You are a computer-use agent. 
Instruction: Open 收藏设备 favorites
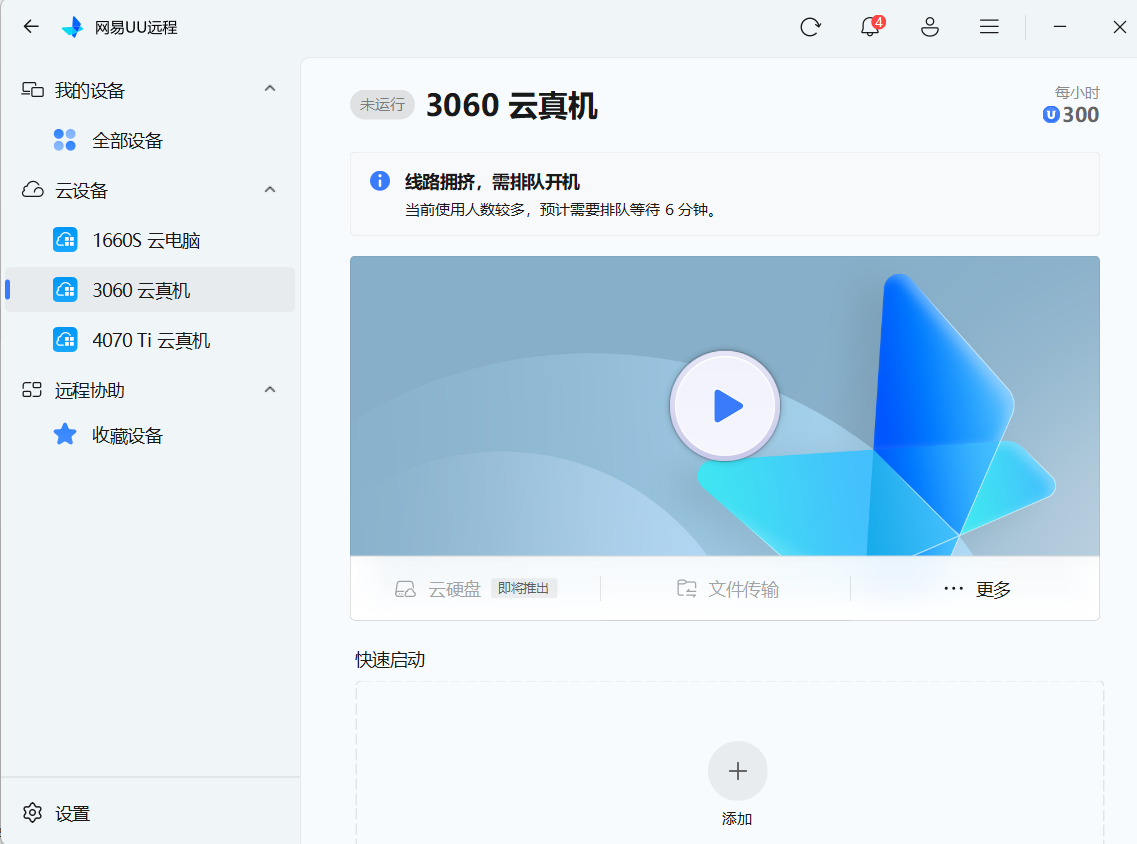[x=149, y=435]
